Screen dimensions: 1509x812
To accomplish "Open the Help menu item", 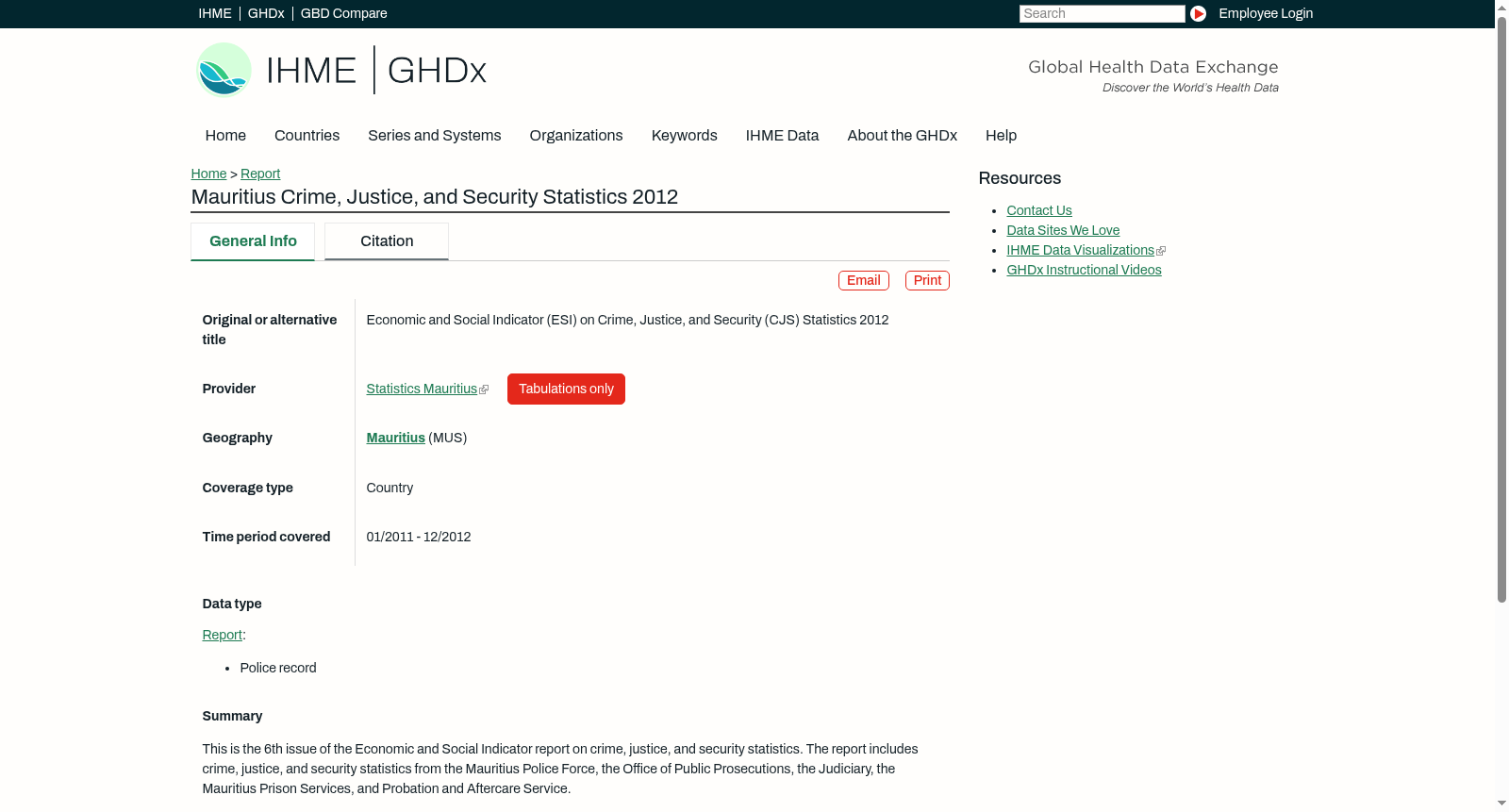I will [1002, 136].
